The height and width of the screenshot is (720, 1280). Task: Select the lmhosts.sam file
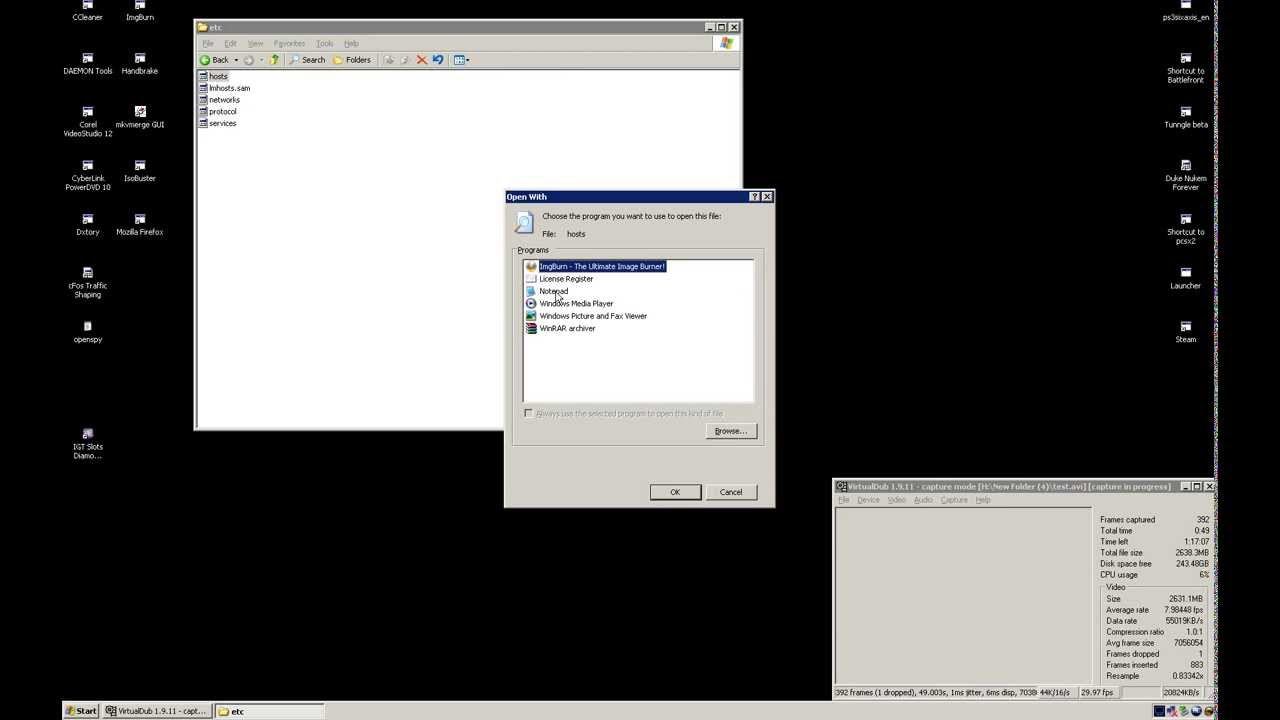point(224,88)
